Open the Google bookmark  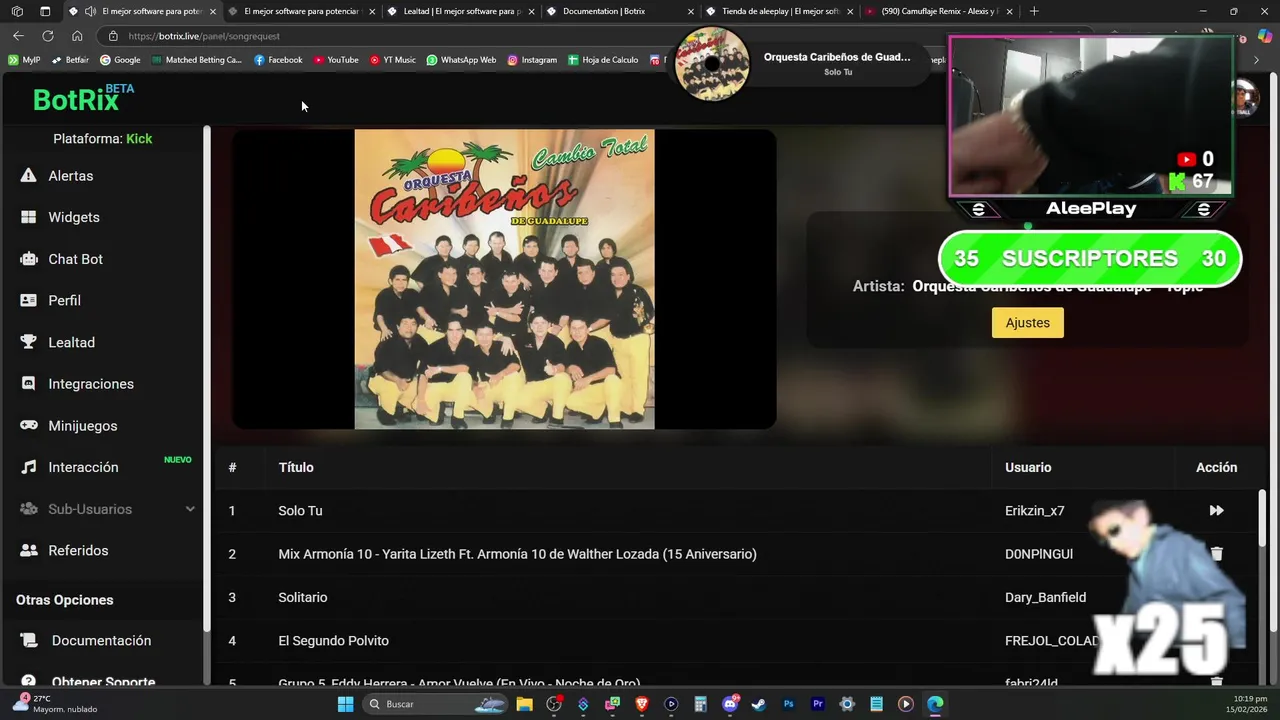[x=120, y=60]
